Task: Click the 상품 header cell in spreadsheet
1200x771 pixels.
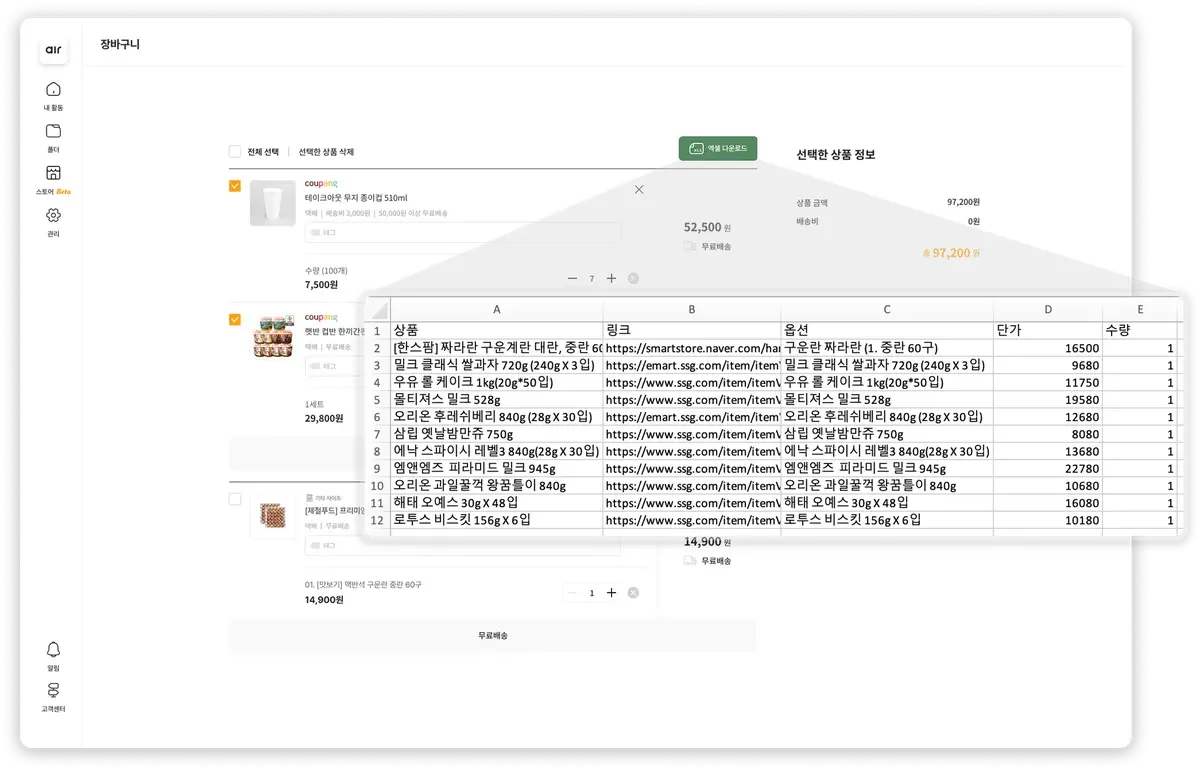Action: [497, 330]
